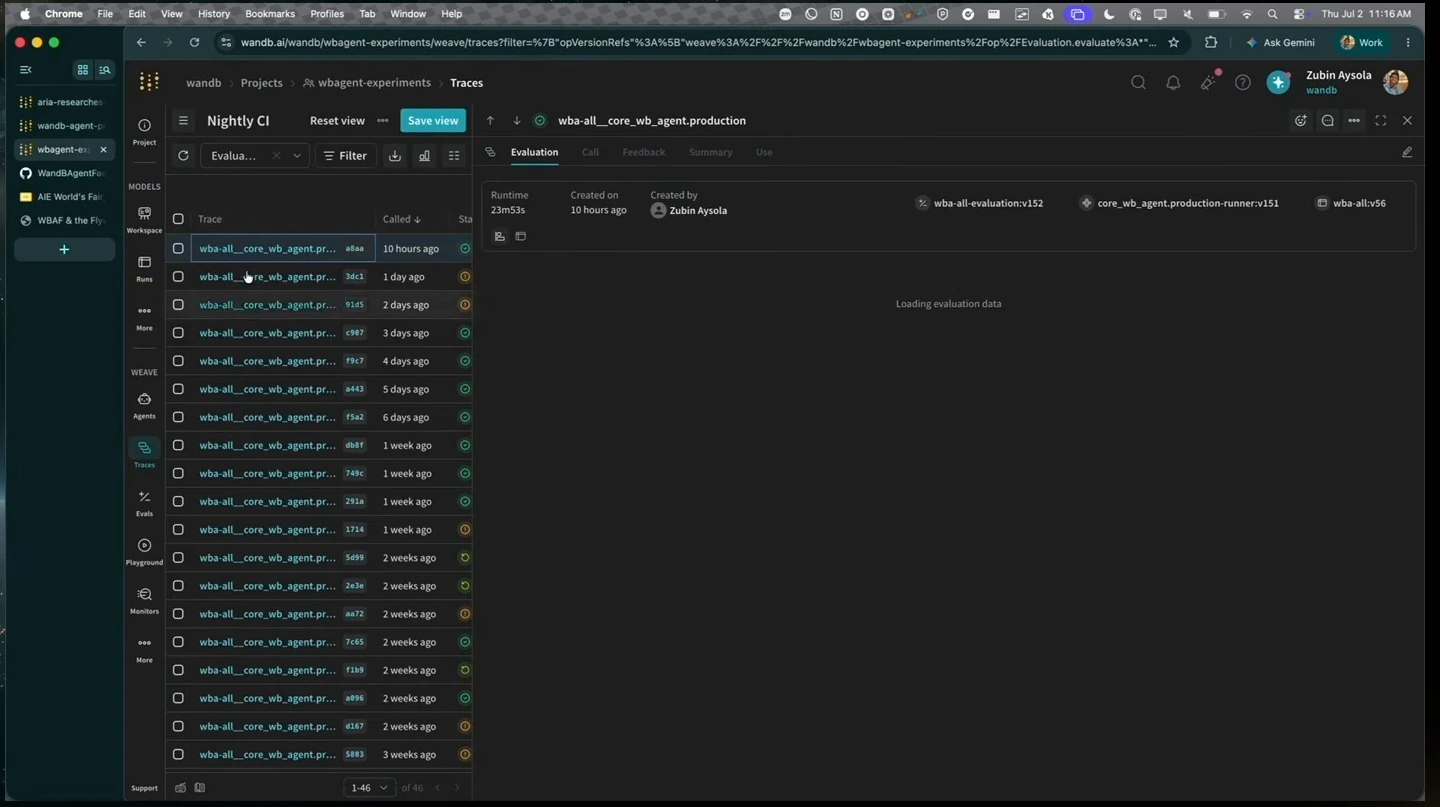
Task: Open the Project section in sidebar
Action: tap(144, 131)
